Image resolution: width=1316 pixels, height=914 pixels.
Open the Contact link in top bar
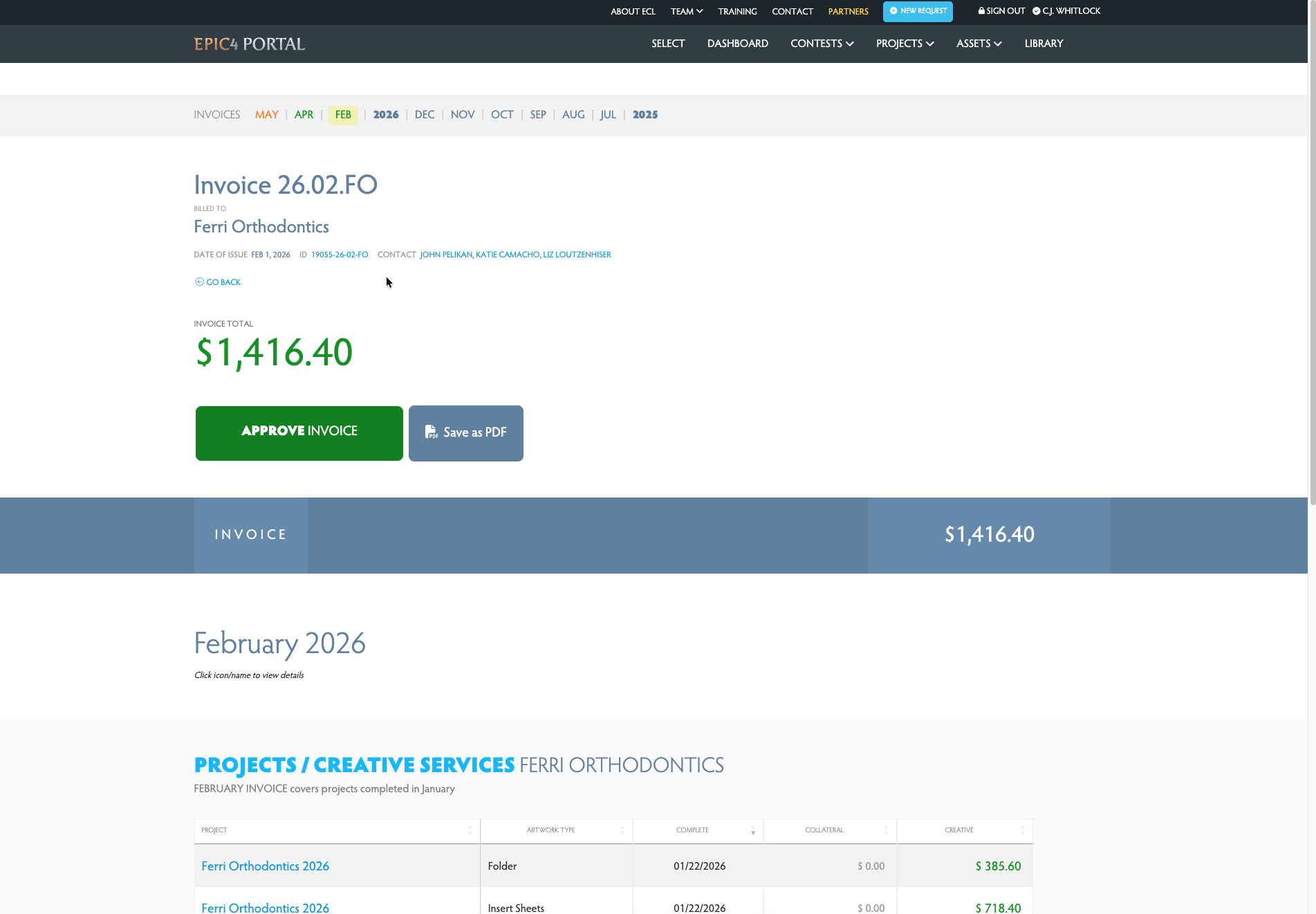click(793, 12)
